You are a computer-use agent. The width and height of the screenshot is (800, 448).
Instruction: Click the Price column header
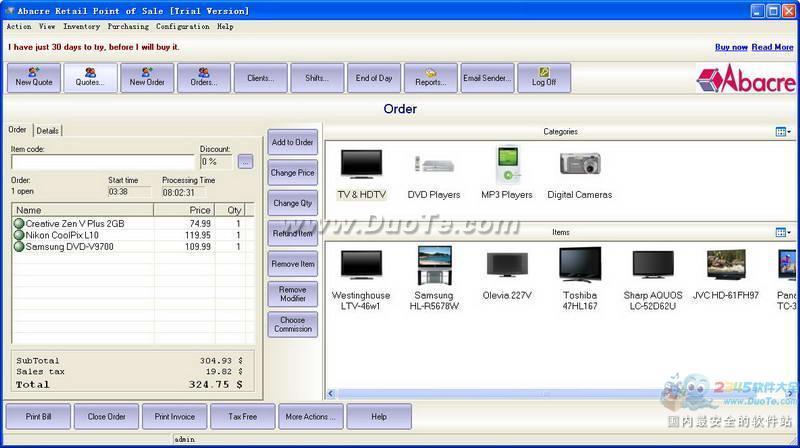(184, 210)
